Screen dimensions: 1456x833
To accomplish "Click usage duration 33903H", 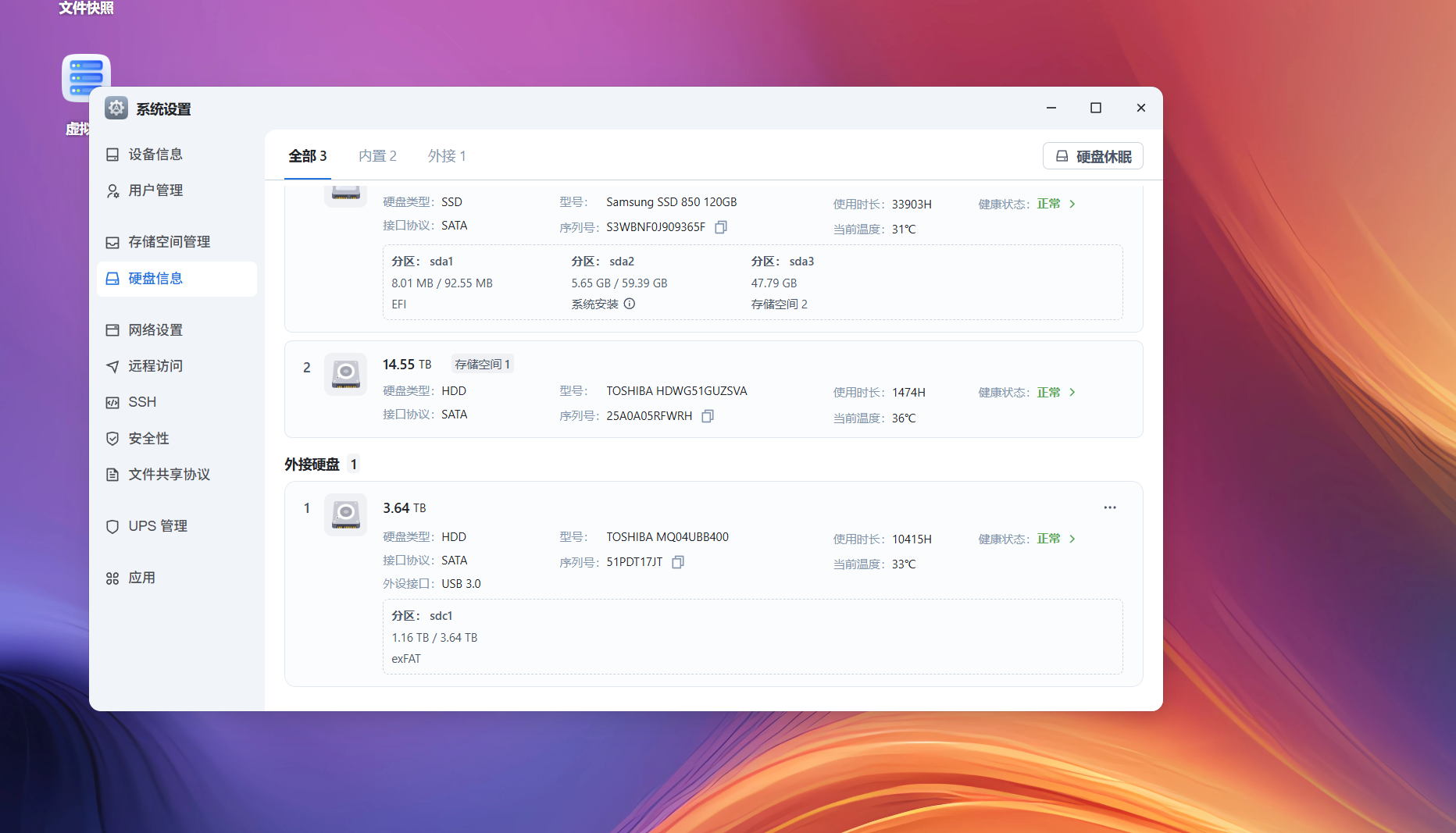I will [912, 205].
